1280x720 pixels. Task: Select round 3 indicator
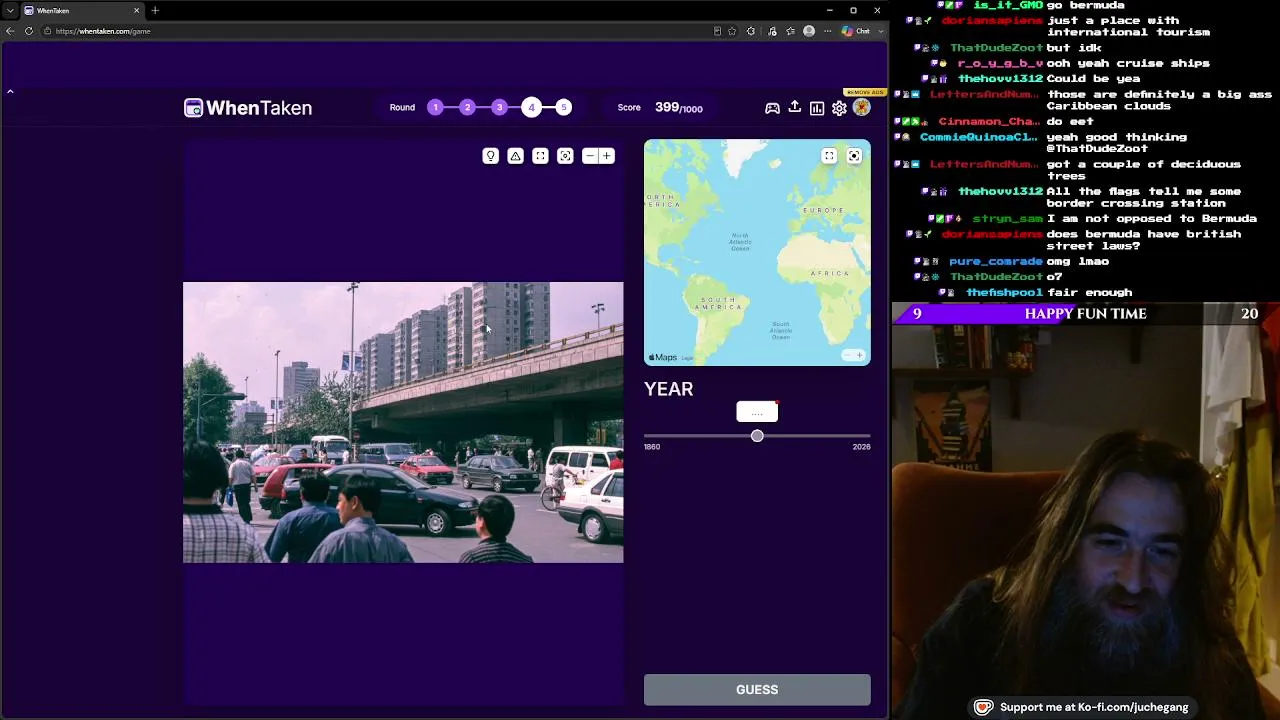tap(499, 107)
